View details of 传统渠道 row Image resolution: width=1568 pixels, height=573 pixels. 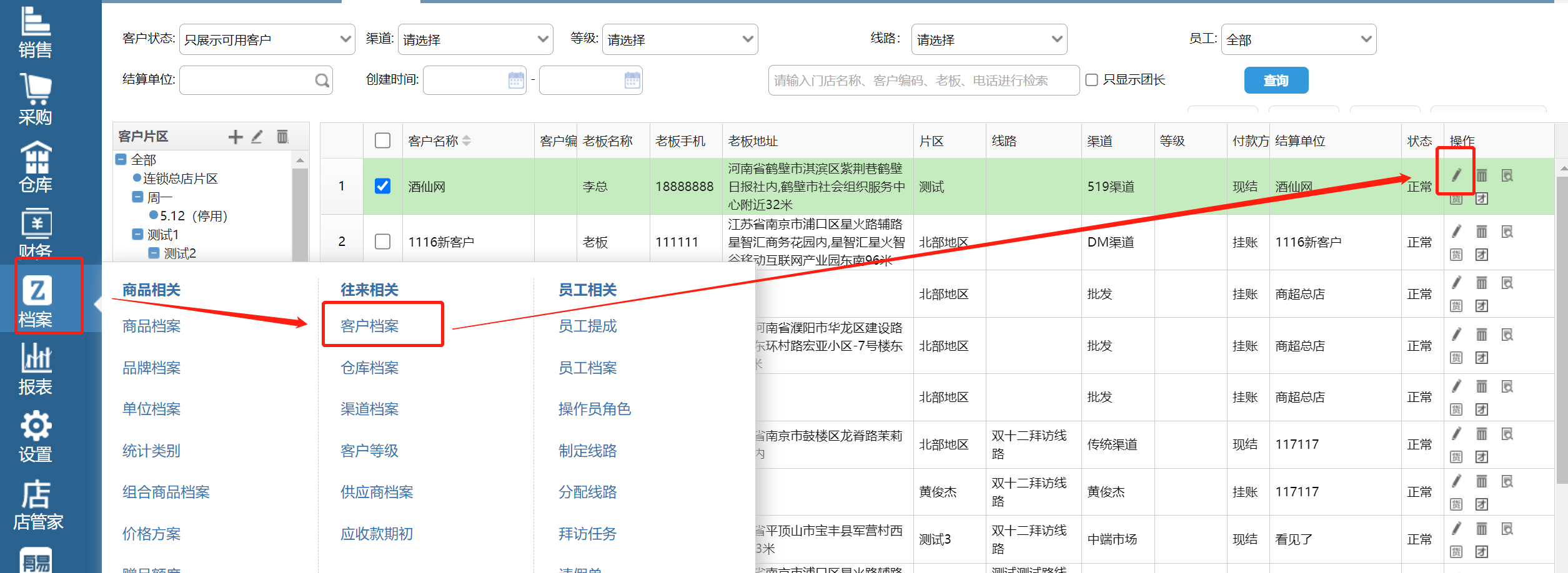(x=1507, y=434)
